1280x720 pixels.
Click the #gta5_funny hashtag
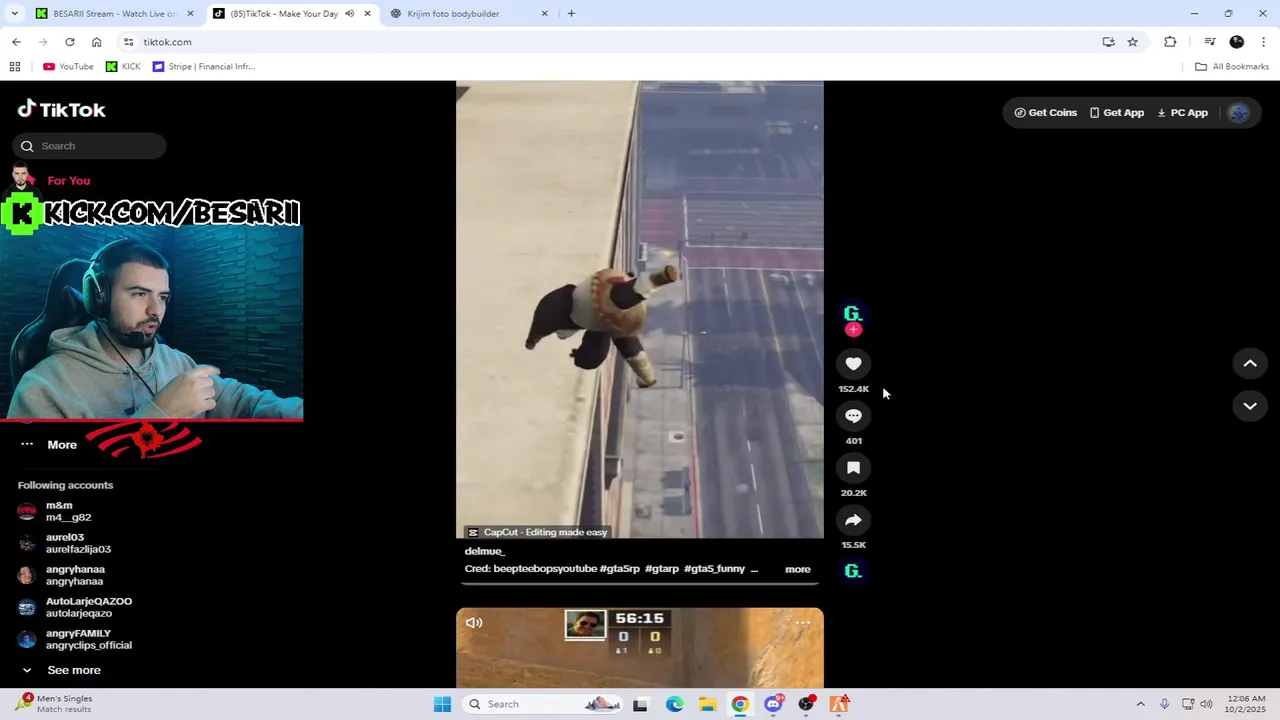(714, 569)
